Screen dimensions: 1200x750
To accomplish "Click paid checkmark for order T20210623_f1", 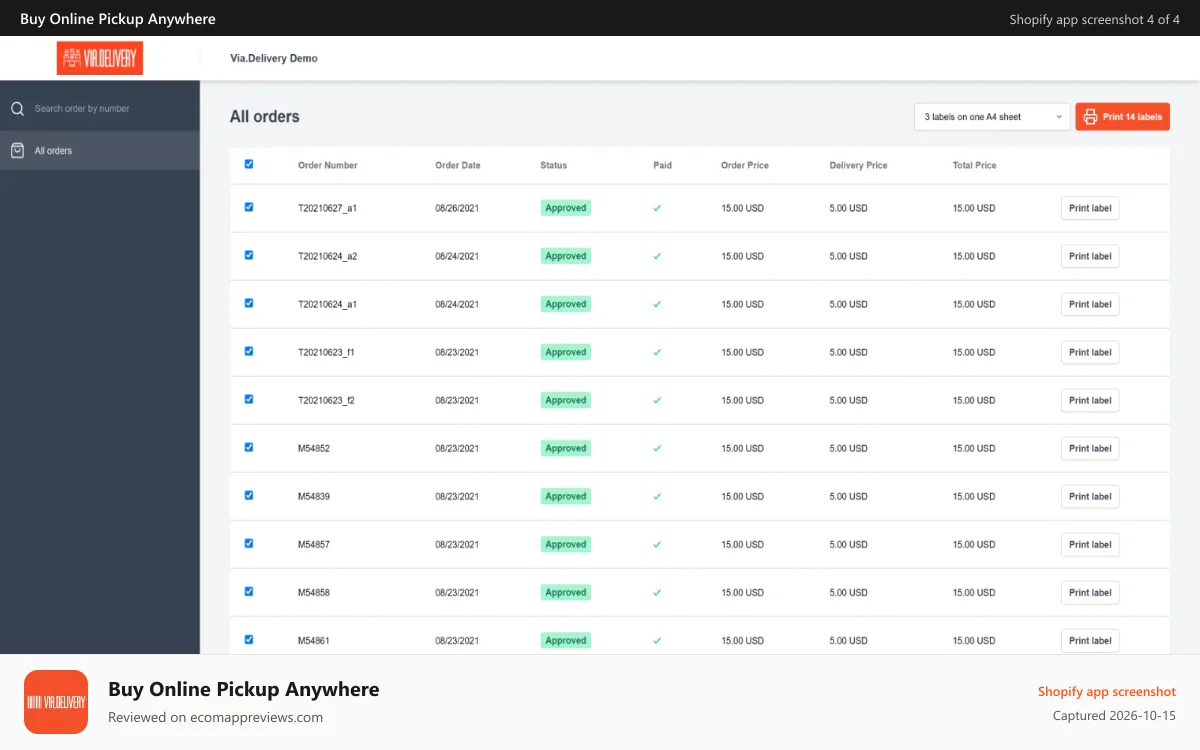I will point(657,352).
